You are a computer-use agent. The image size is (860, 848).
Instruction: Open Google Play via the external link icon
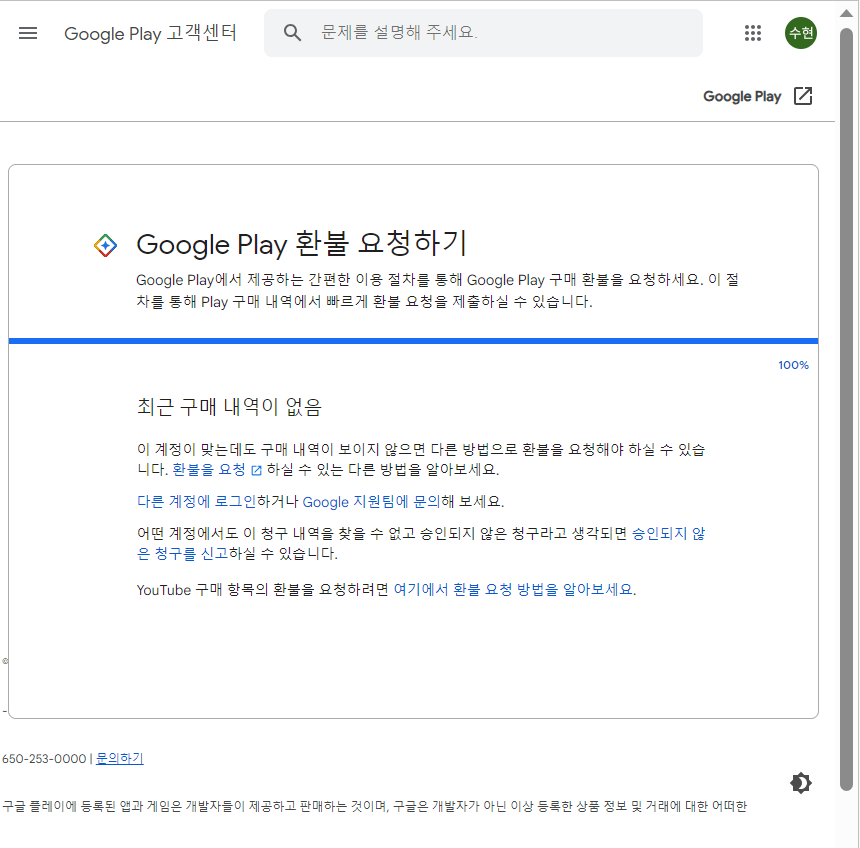[803, 96]
